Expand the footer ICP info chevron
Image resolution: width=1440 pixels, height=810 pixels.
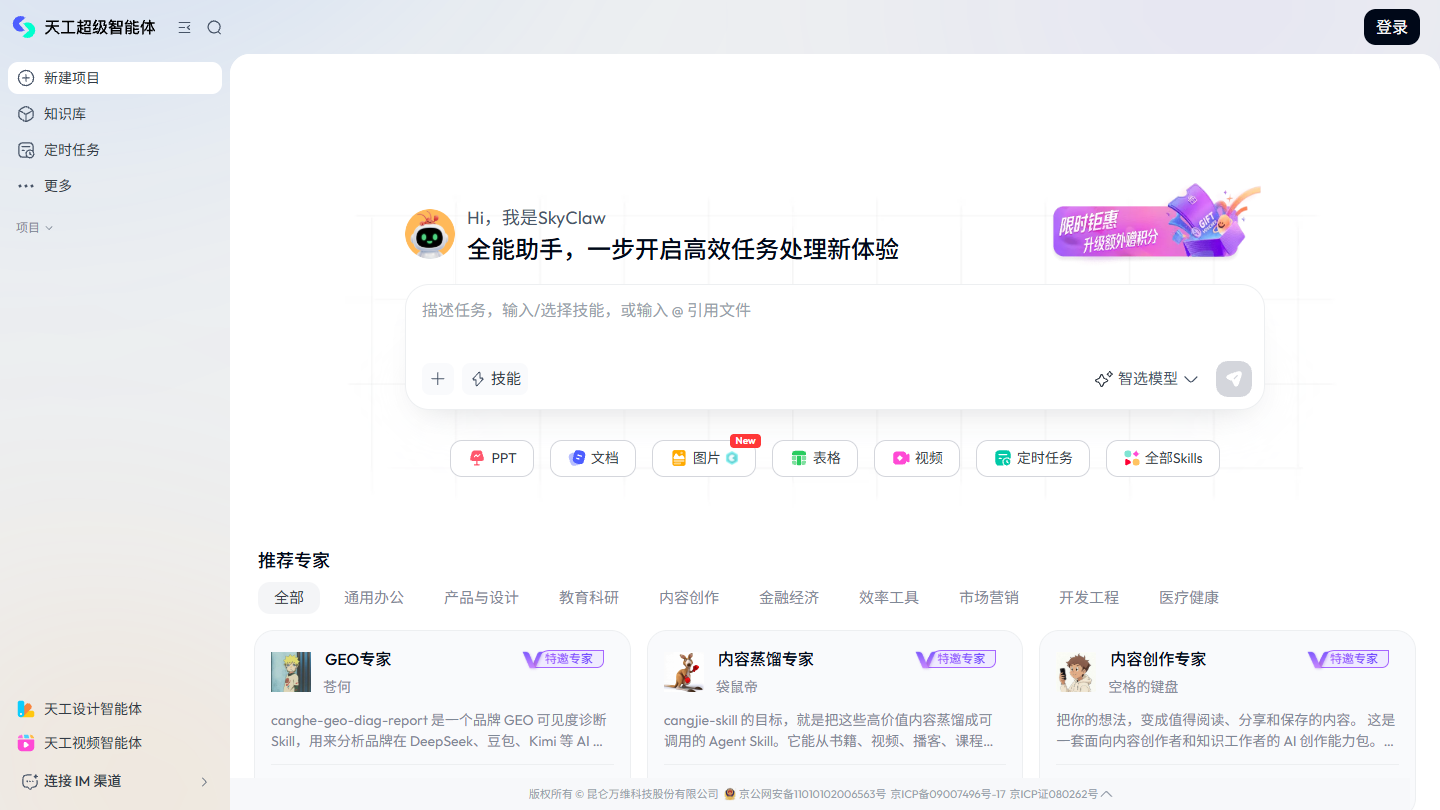click(1106, 794)
